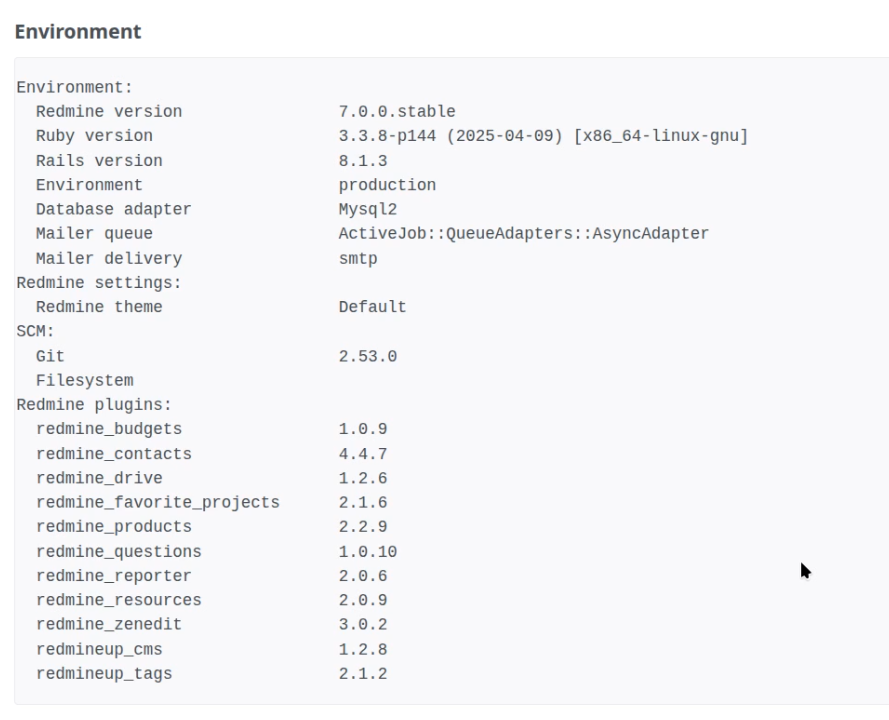Select the redmine_questions plugin name
This screenshot has height=720, width=889.
point(118,552)
